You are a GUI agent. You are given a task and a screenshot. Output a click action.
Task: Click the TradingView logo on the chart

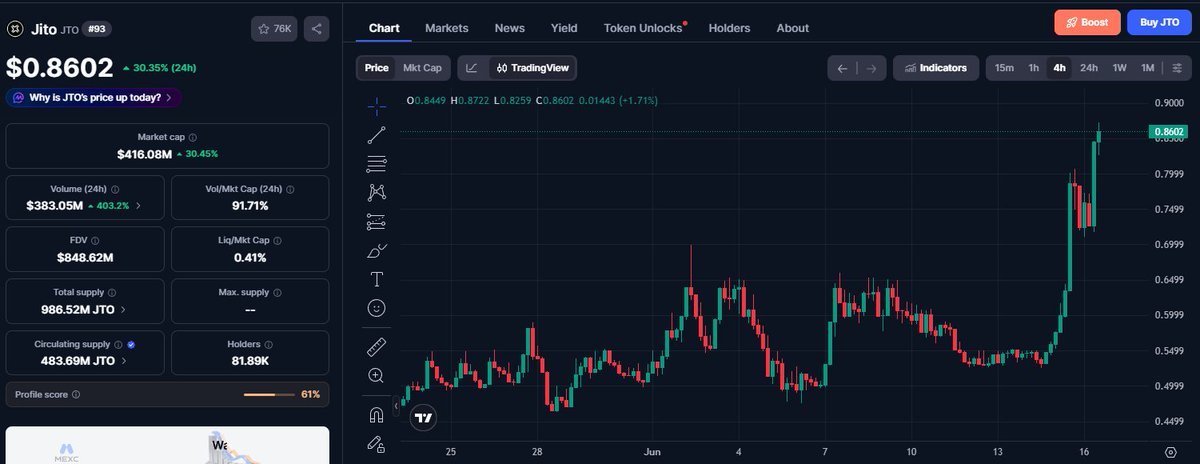pos(424,418)
